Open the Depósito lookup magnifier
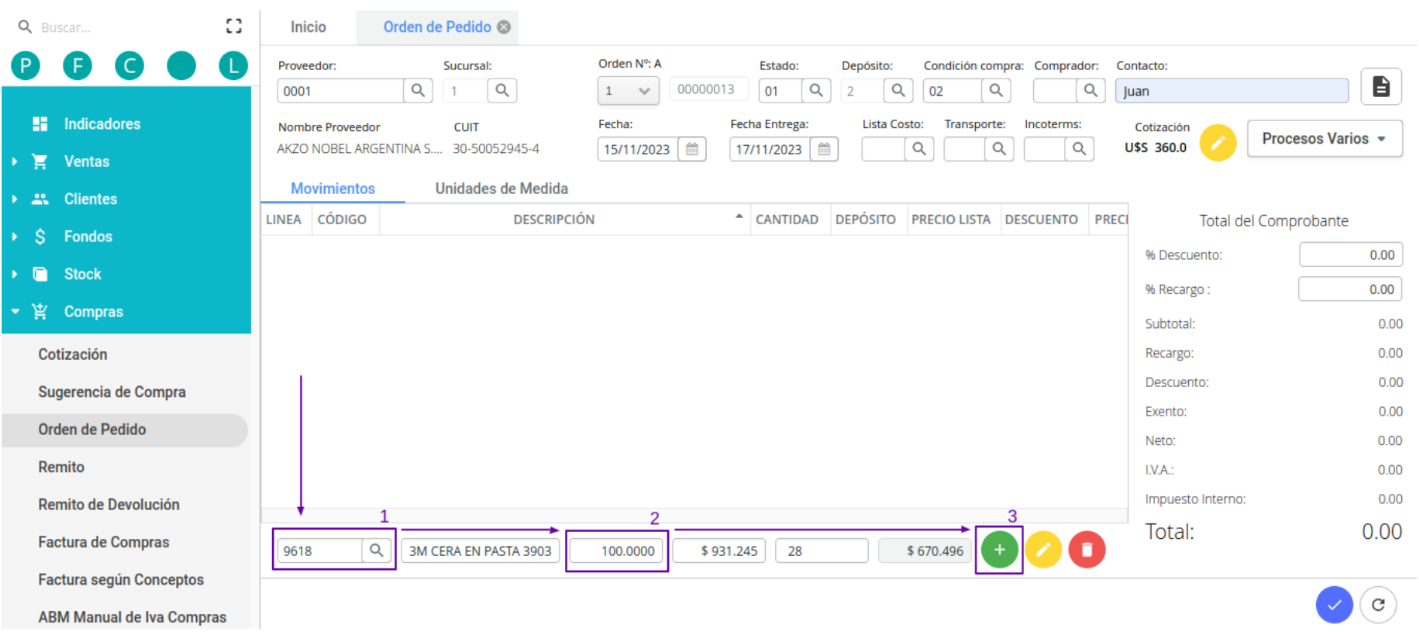 (899, 91)
